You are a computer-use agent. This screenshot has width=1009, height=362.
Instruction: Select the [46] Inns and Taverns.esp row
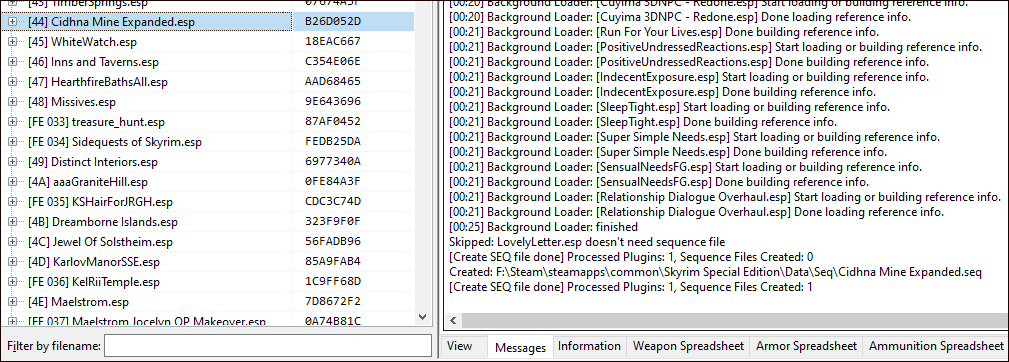208,62
